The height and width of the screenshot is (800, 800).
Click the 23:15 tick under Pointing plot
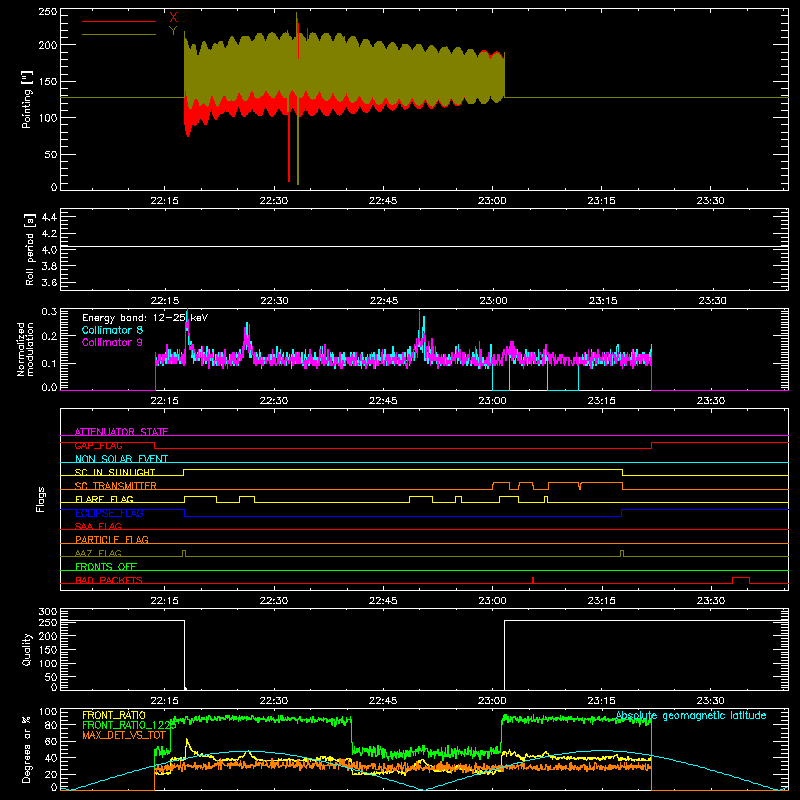point(601,201)
